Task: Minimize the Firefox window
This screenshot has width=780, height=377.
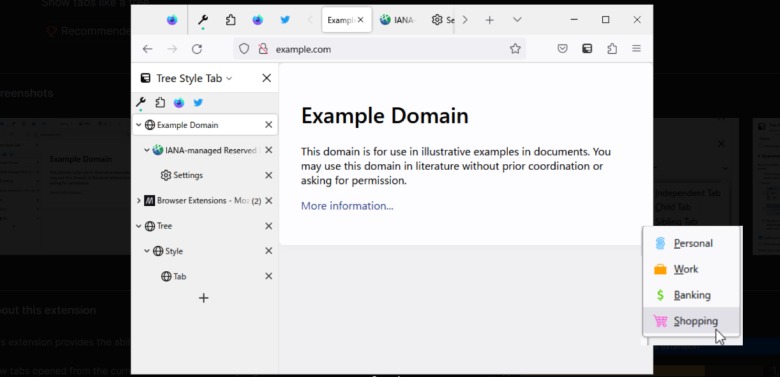Action: (574, 20)
